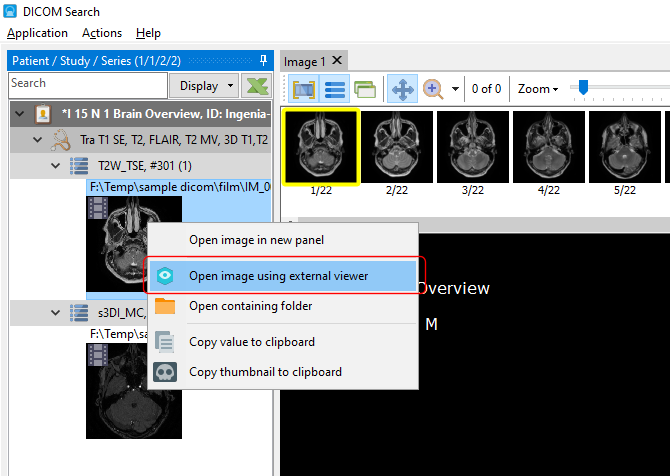Open the Zoom dropdown menu
Screen dimensions: 670x476
539,89
